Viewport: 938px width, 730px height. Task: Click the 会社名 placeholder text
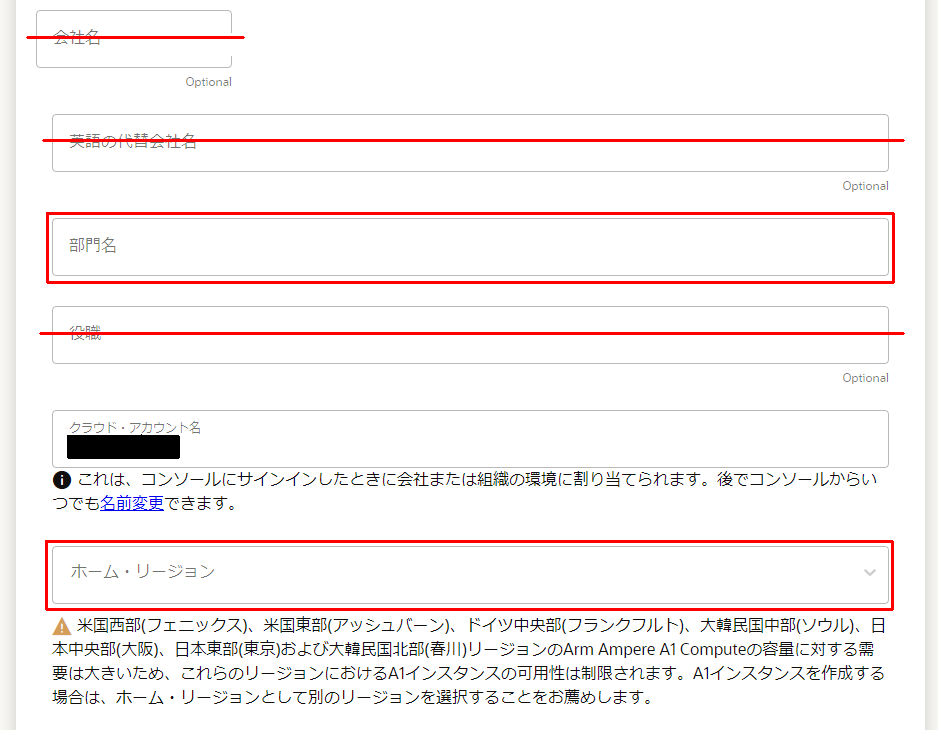(77, 38)
